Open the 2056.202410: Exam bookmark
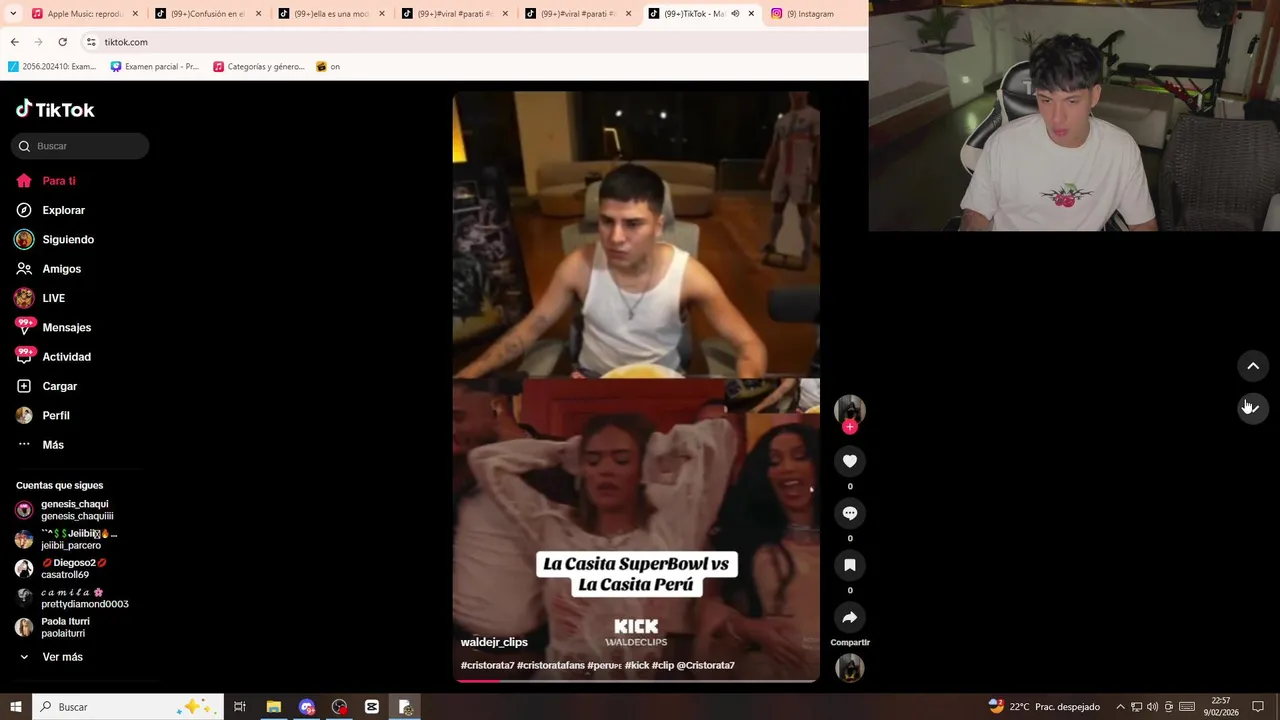The width and height of the screenshot is (1280, 720). (x=52, y=67)
